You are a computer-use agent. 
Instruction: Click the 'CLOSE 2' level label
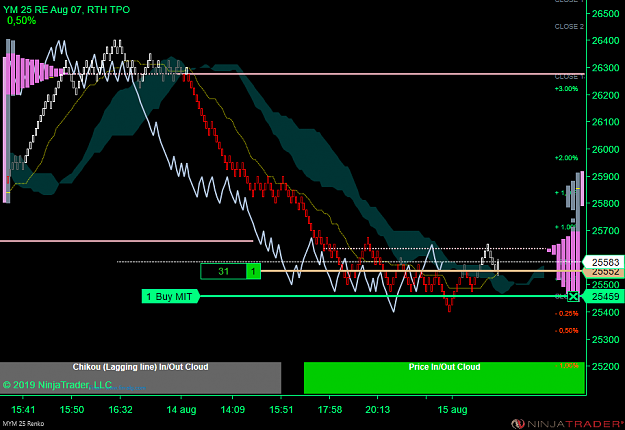569,27
